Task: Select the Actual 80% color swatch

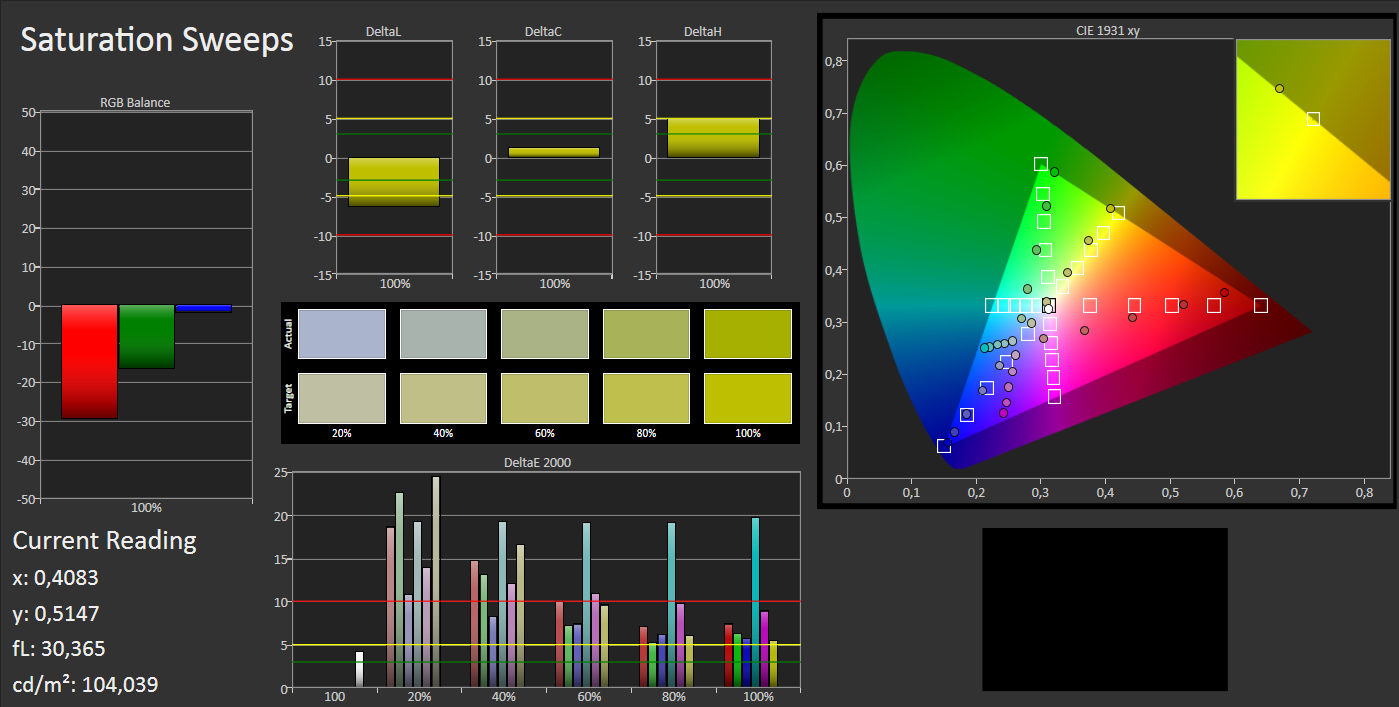Action: pyautogui.click(x=646, y=334)
